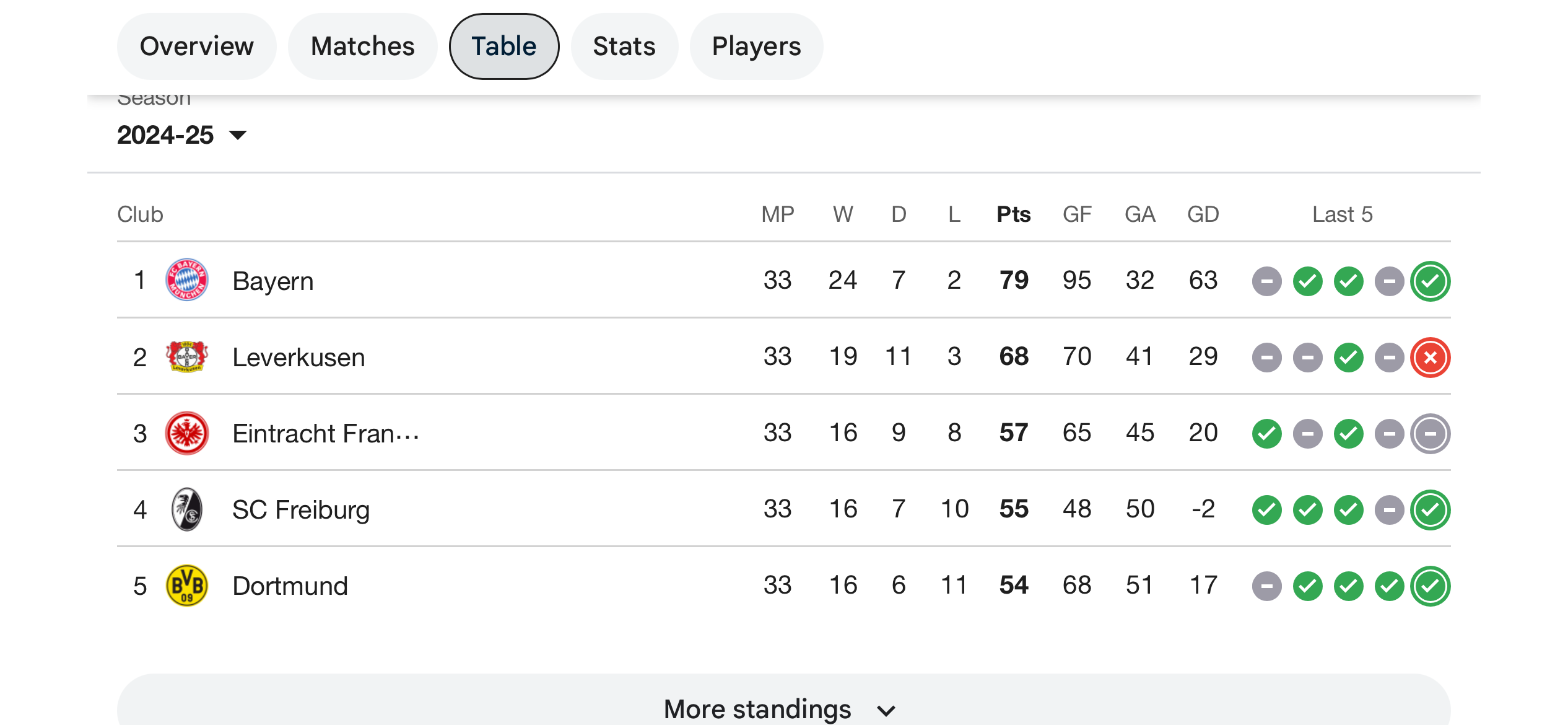Open the Players tab

(756, 46)
